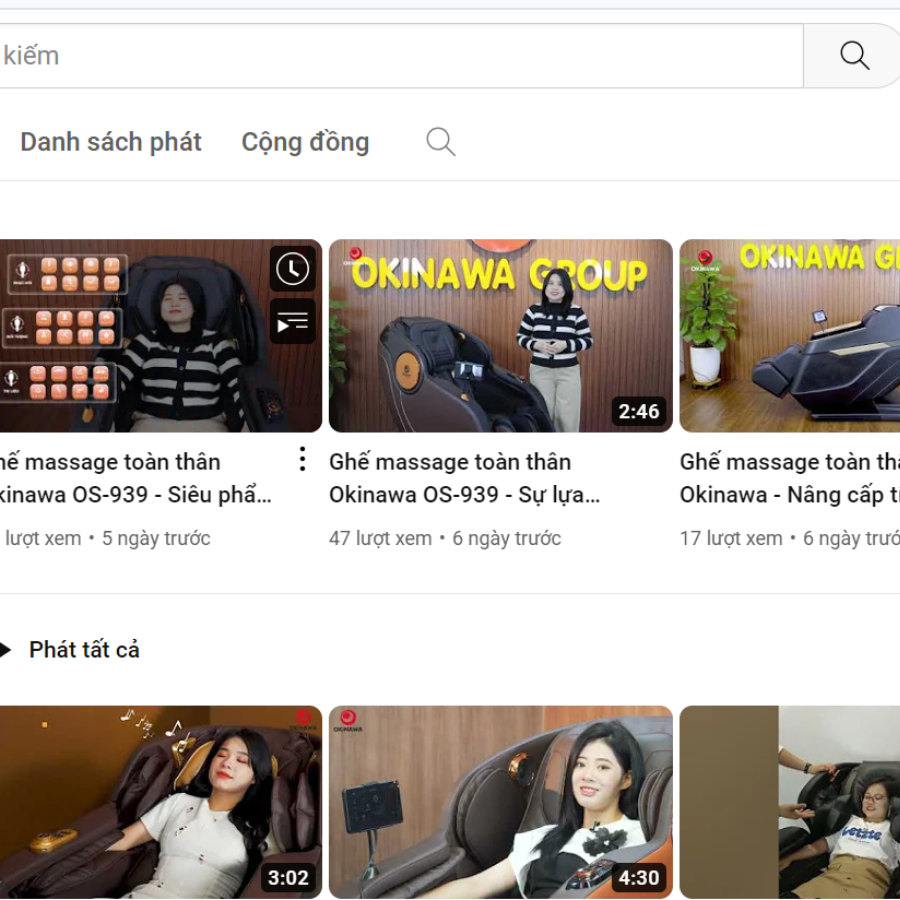Click the Phát tất cả text link

pos(84,650)
